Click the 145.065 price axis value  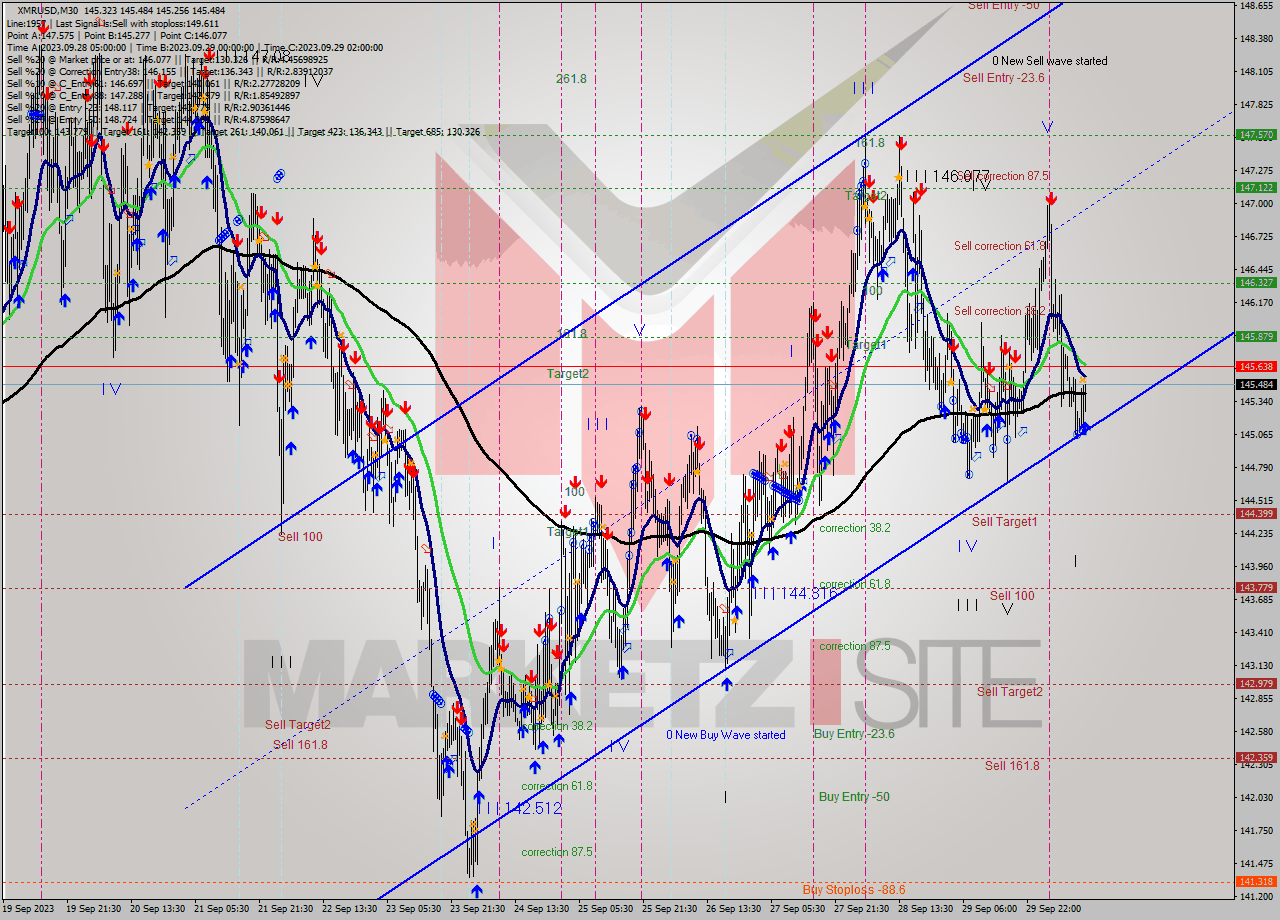(1256, 435)
